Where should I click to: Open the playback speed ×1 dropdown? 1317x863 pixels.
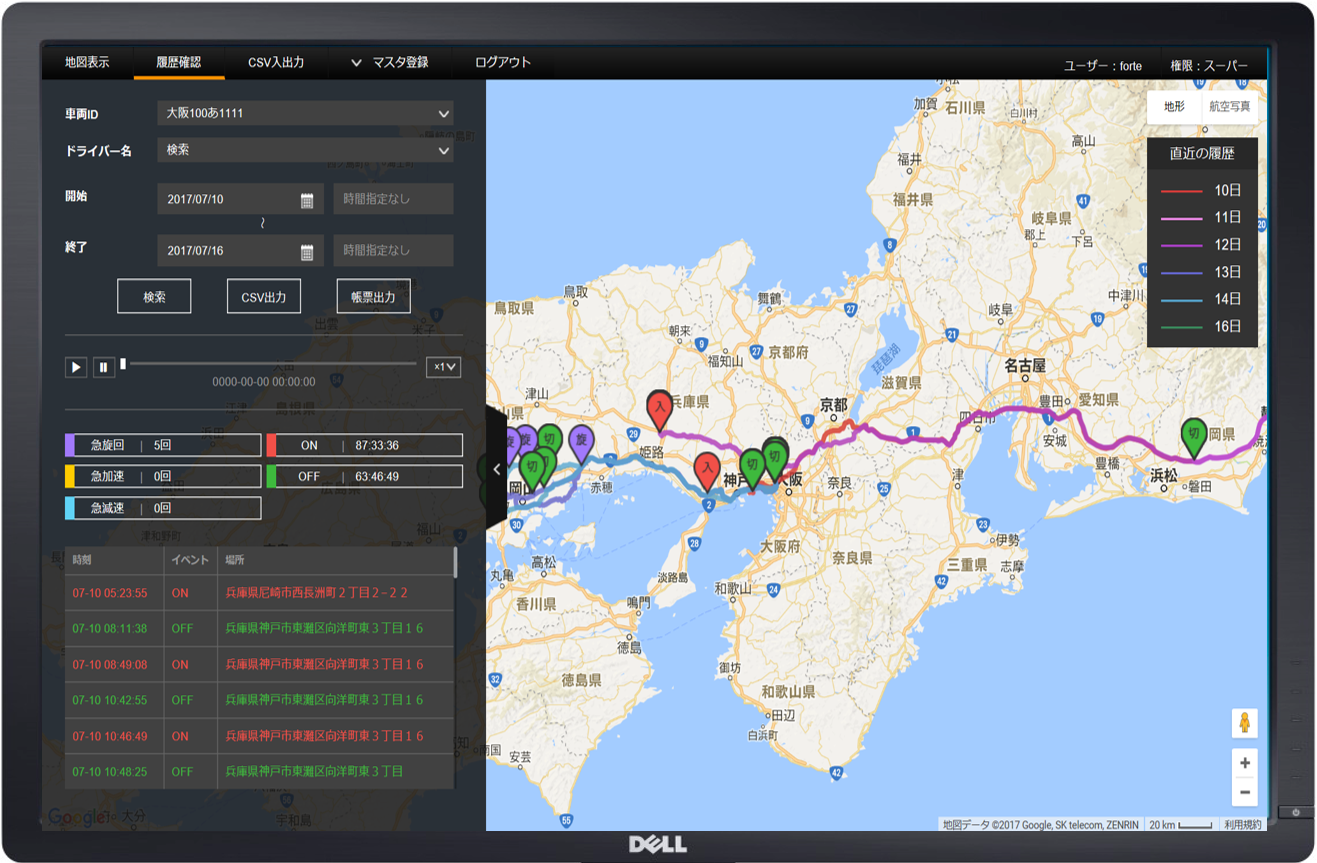pos(443,367)
